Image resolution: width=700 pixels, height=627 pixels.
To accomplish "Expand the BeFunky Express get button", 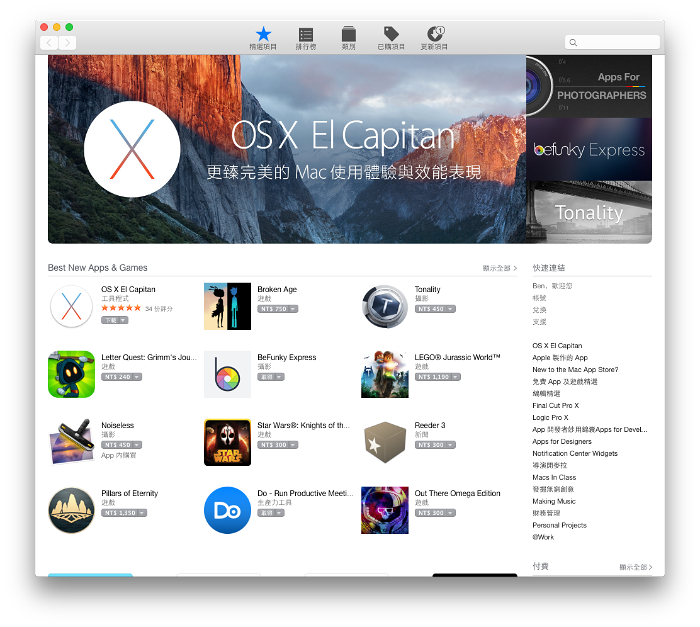I will click(x=271, y=377).
